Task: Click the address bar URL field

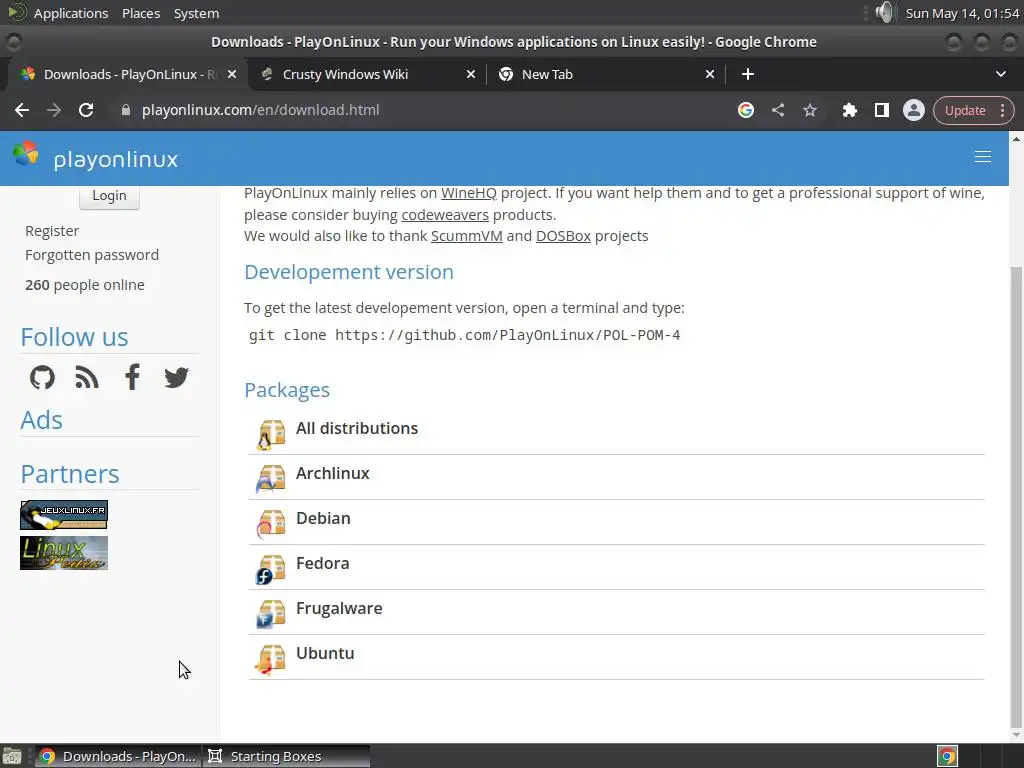Action: 400,110
